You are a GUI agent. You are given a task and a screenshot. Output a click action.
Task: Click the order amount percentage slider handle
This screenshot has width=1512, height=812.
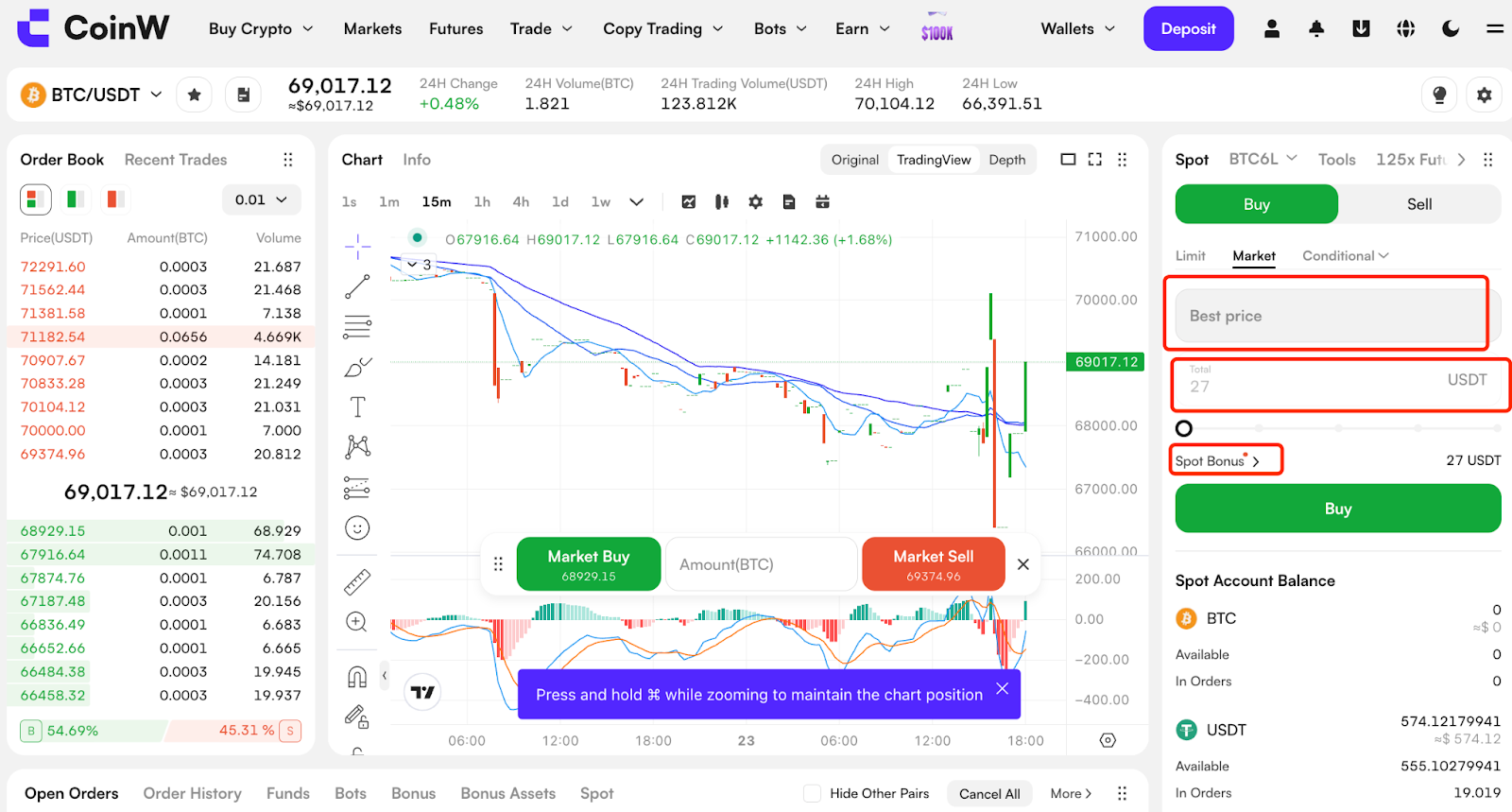[x=1184, y=428]
